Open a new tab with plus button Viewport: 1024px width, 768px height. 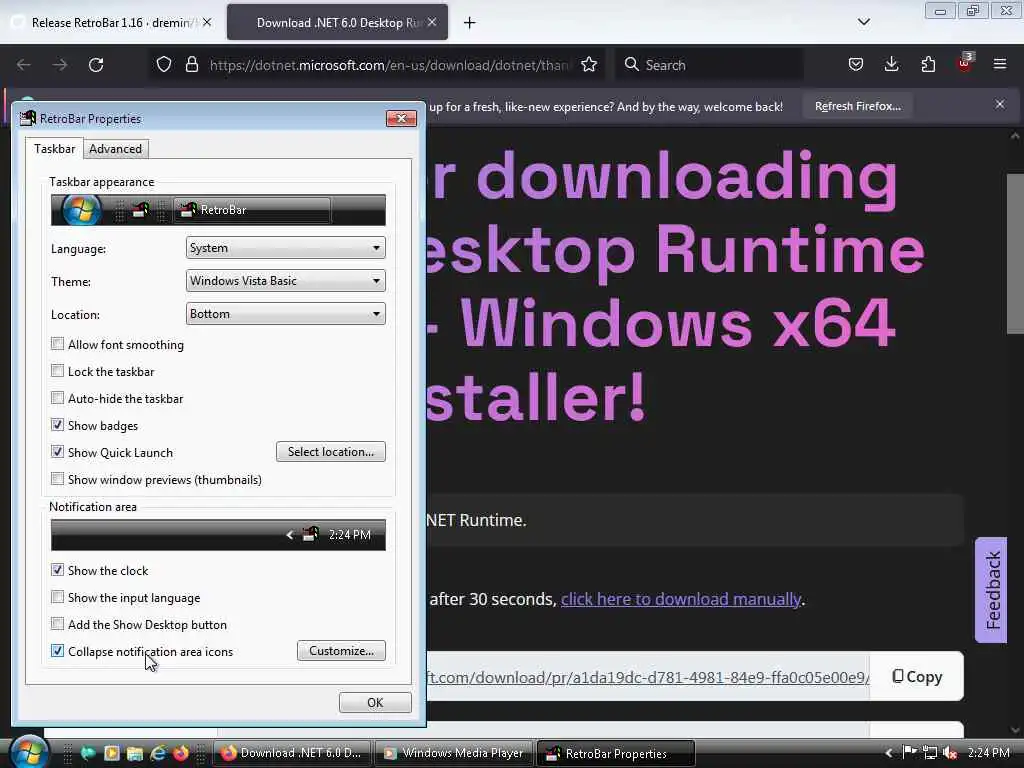(x=470, y=23)
